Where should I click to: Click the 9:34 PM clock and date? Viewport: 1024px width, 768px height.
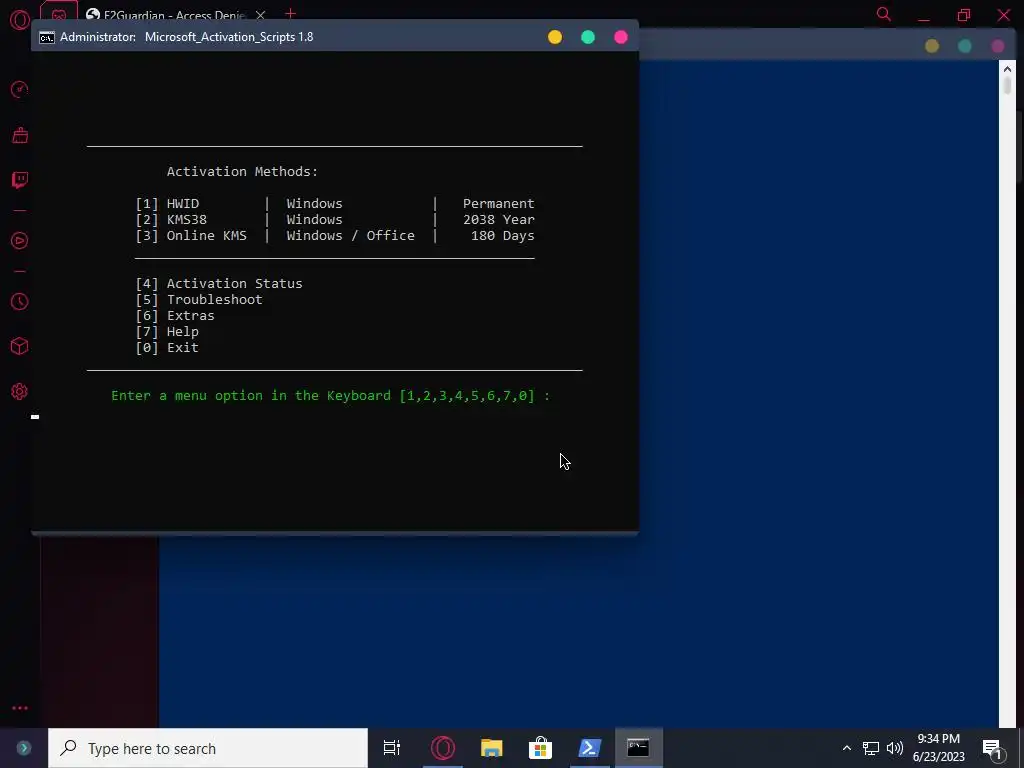pyautogui.click(x=938, y=748)
